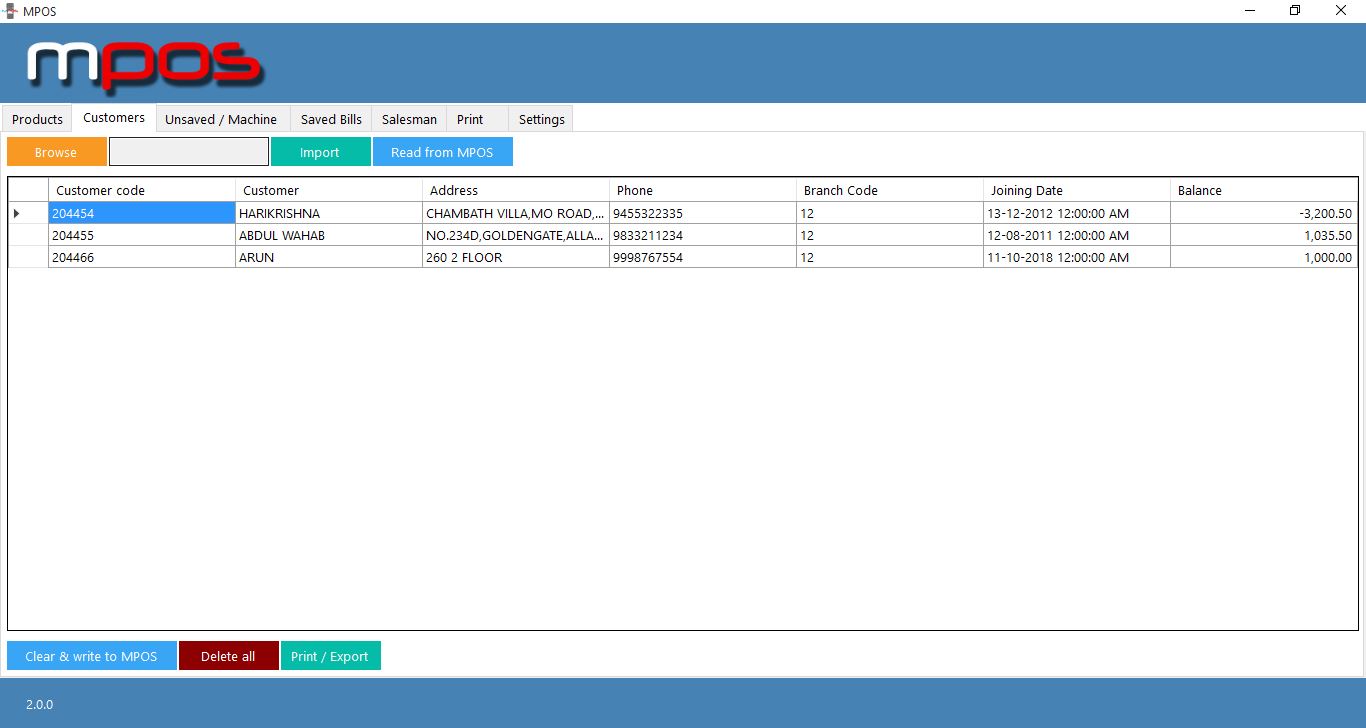Select the ABDUL WAHAB customer cell

click(328, 235)
